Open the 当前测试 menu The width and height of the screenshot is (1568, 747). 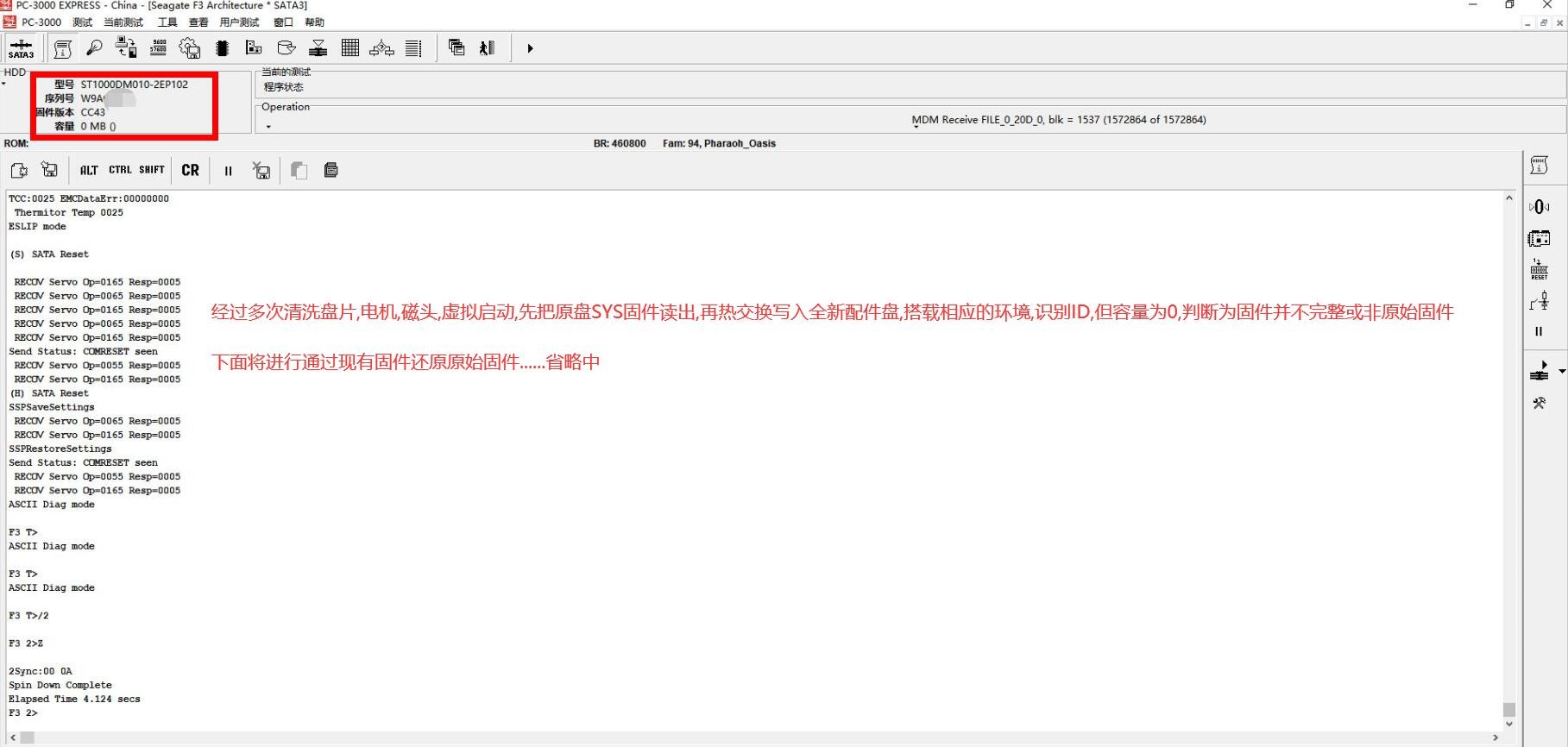123,22
